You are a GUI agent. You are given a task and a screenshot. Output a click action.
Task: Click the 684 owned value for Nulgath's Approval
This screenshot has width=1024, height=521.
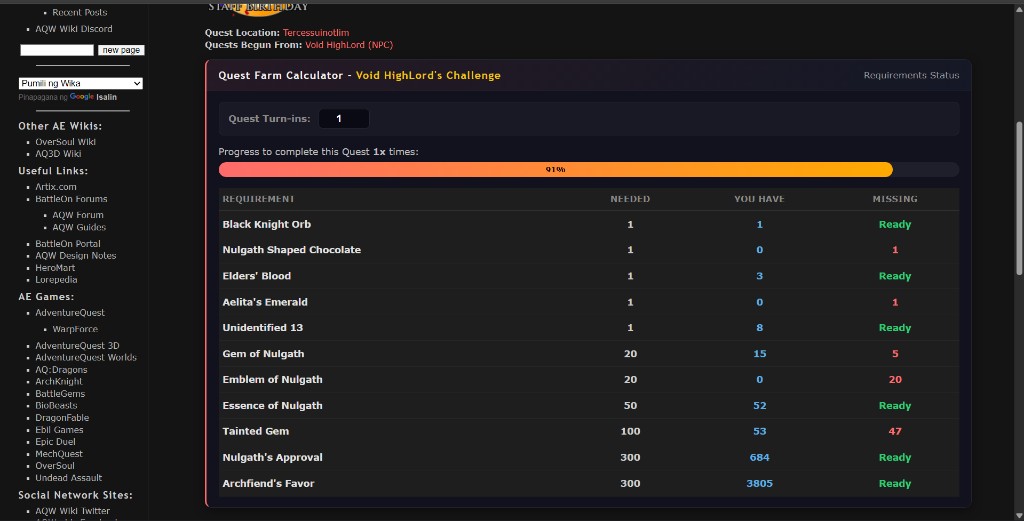[x=760, y=458]
